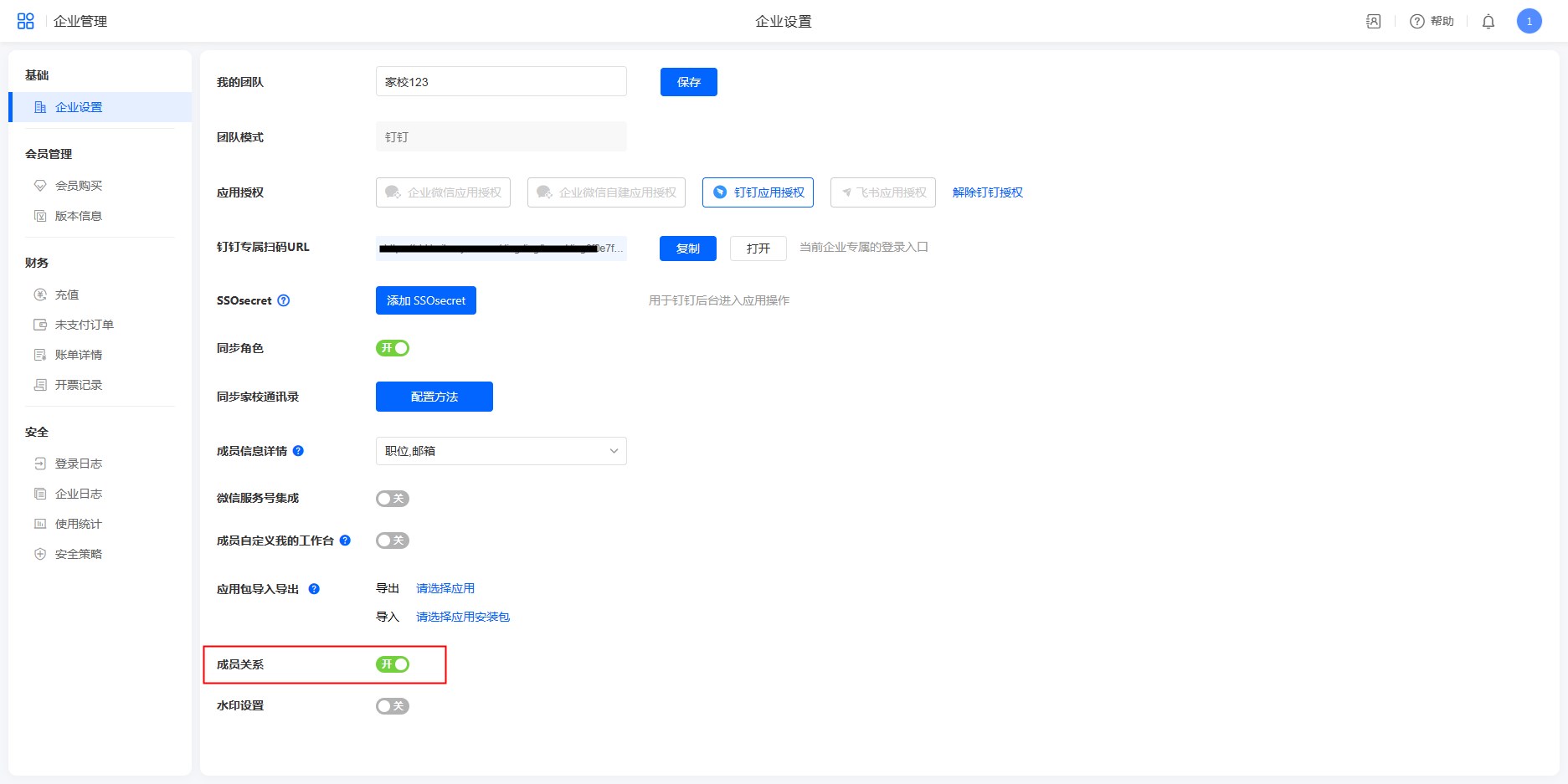Enable the 微信服务号集成 toggle
This screenshot has height=784, width=1568.
tap(393, 499)
